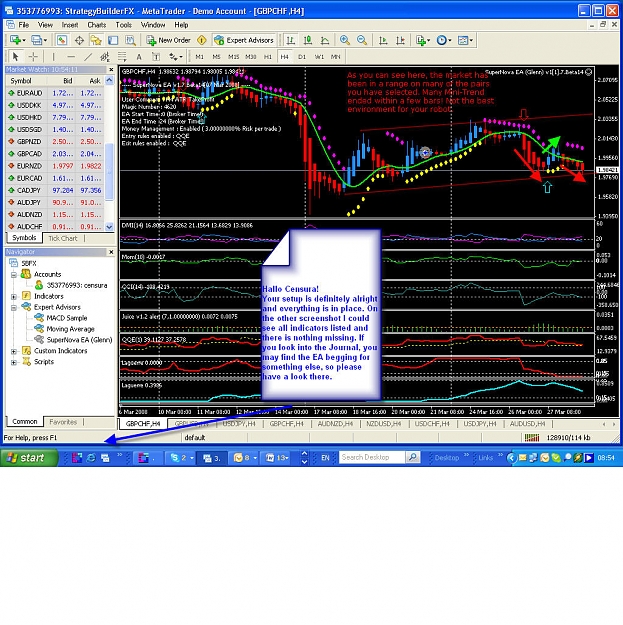Open the Indicators list dropdown icon
The height and width of the screenshot is (625, 623).
423,40
